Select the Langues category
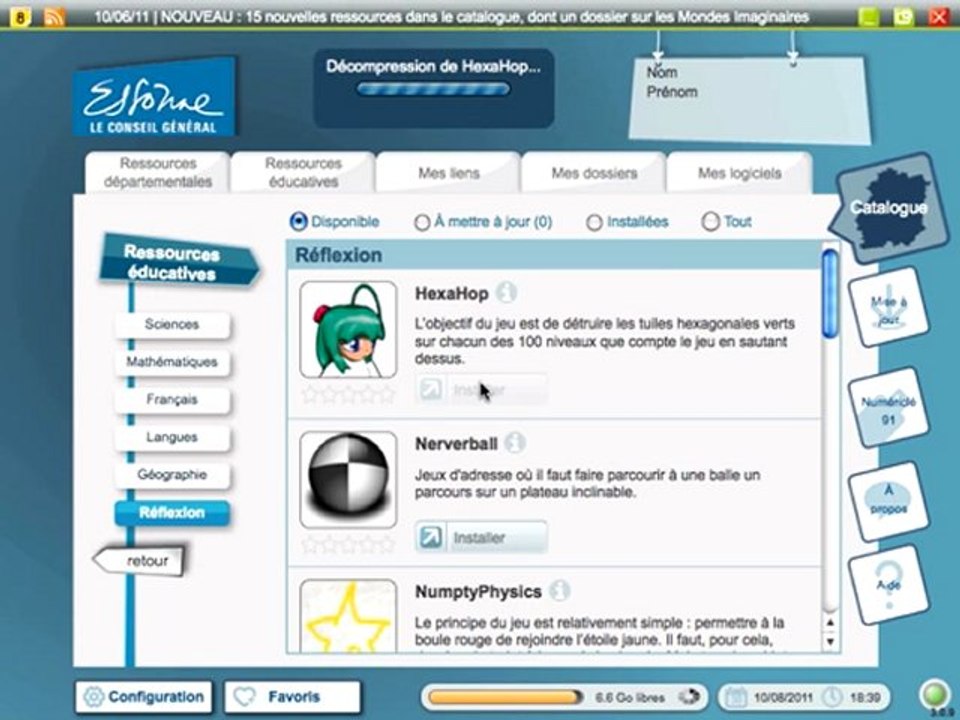Screen dimensions: 960x720 click(x=172, y=437)
